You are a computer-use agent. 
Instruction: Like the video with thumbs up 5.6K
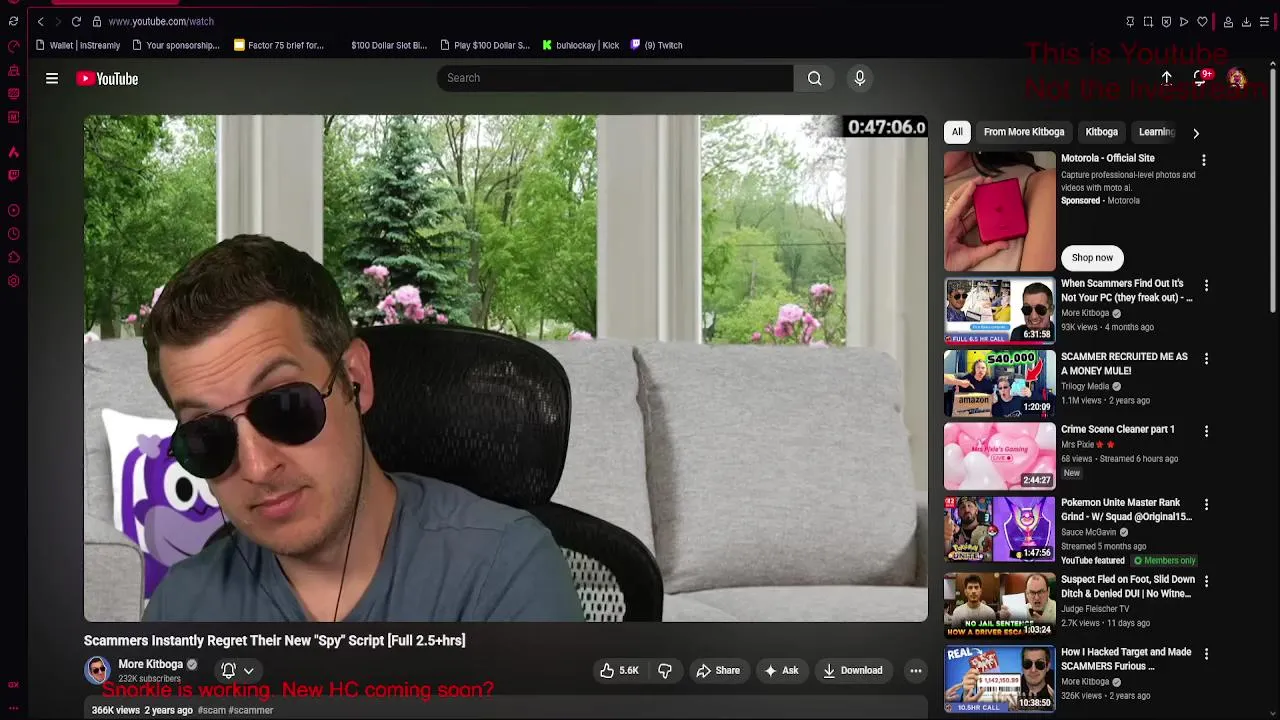pyautogui.click(x=619, y=671)
